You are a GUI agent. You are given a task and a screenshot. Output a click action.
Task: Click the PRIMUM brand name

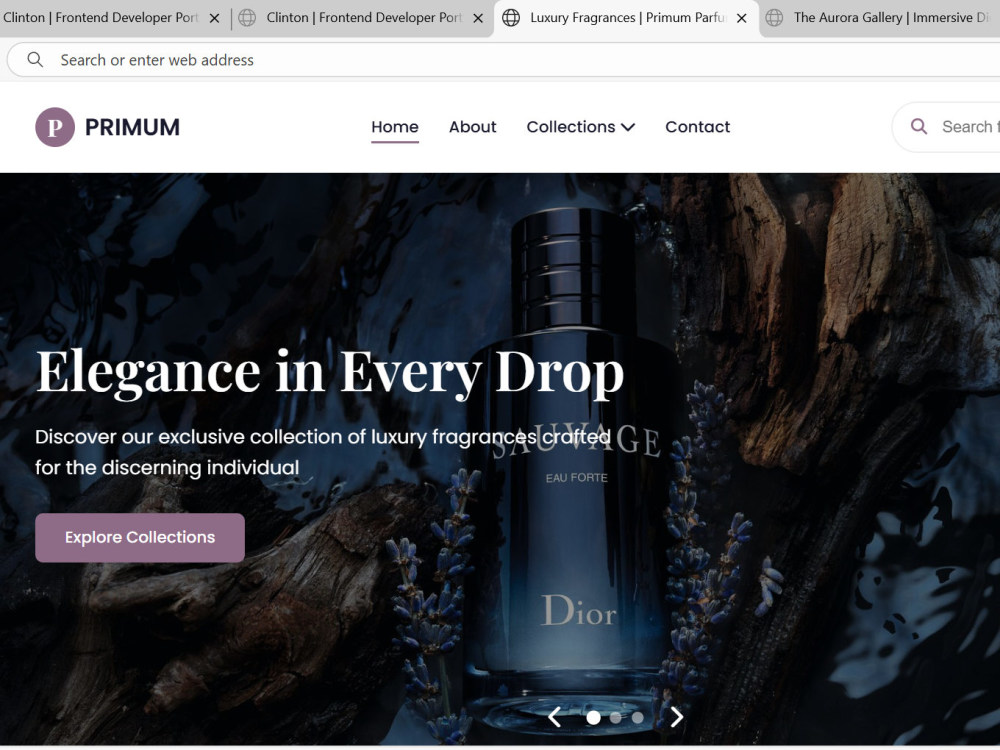[132, 127]
